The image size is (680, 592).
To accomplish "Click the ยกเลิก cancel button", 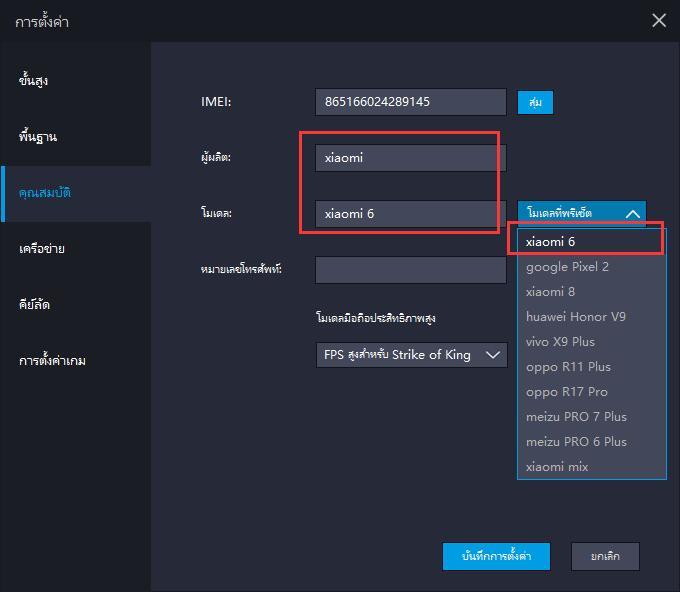I will pos(605,556).
